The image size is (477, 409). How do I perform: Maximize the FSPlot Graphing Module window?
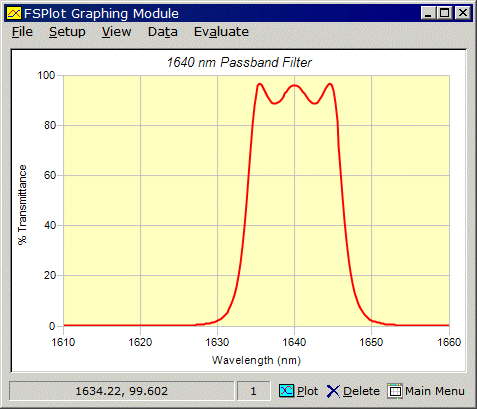(445, 13)
